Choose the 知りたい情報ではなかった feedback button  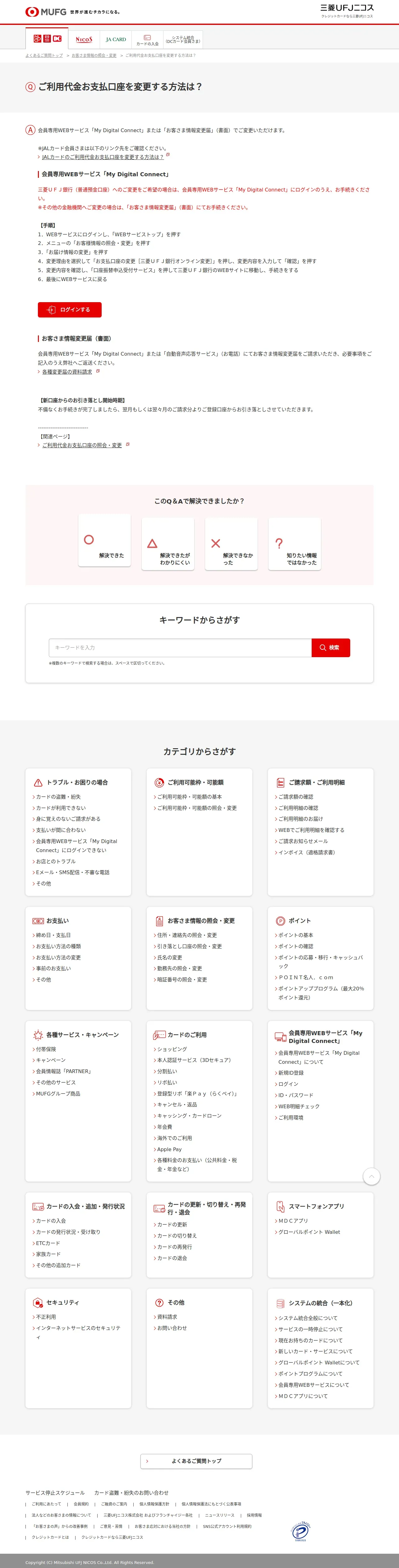pyautogui.click(x=294, y=544)
